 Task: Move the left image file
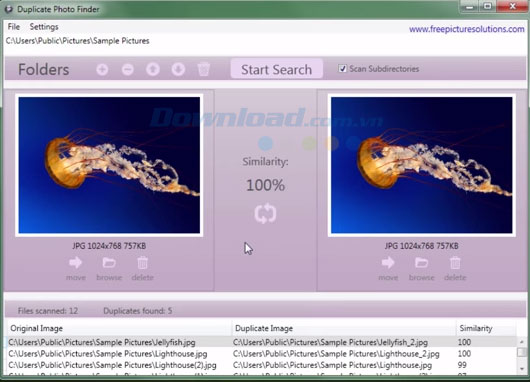click(x=75, y=268)
